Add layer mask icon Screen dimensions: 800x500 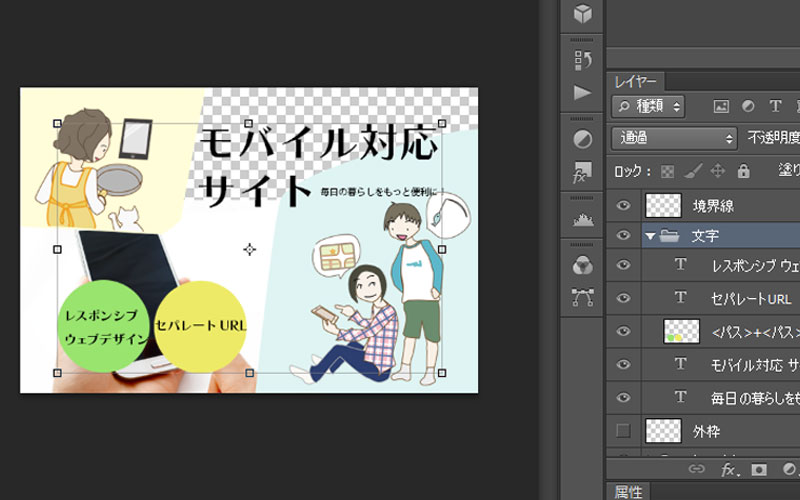759,469
